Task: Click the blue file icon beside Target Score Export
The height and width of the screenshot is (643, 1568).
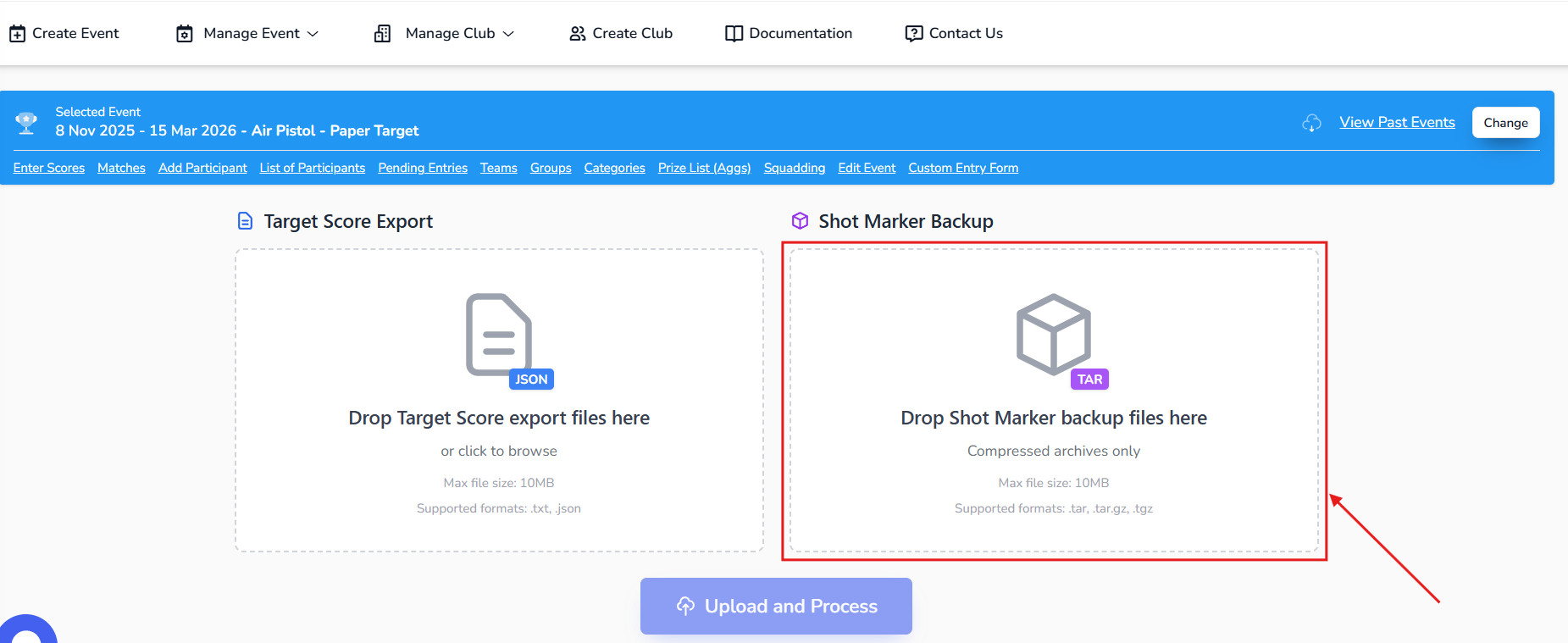Action: (x=245, y=221)
